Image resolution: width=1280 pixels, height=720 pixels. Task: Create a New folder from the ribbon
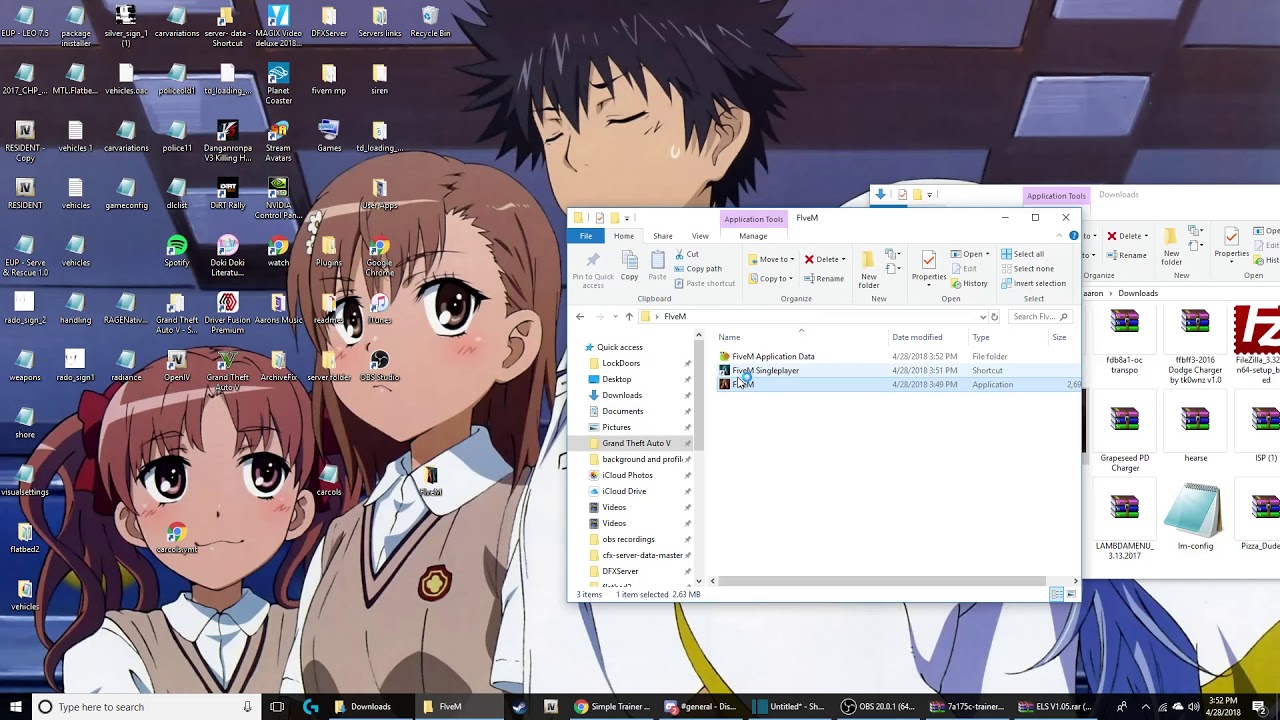click(869, 270)
